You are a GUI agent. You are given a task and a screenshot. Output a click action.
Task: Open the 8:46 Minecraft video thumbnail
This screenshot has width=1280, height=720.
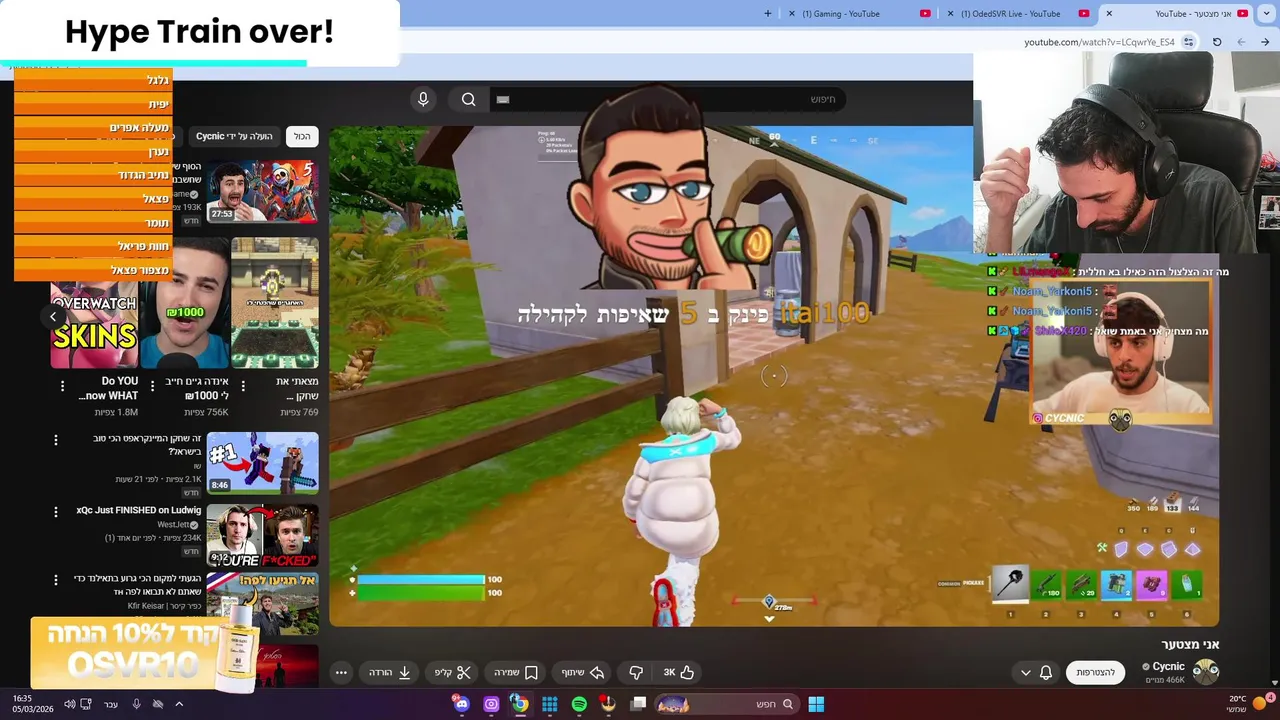point(262,463)
